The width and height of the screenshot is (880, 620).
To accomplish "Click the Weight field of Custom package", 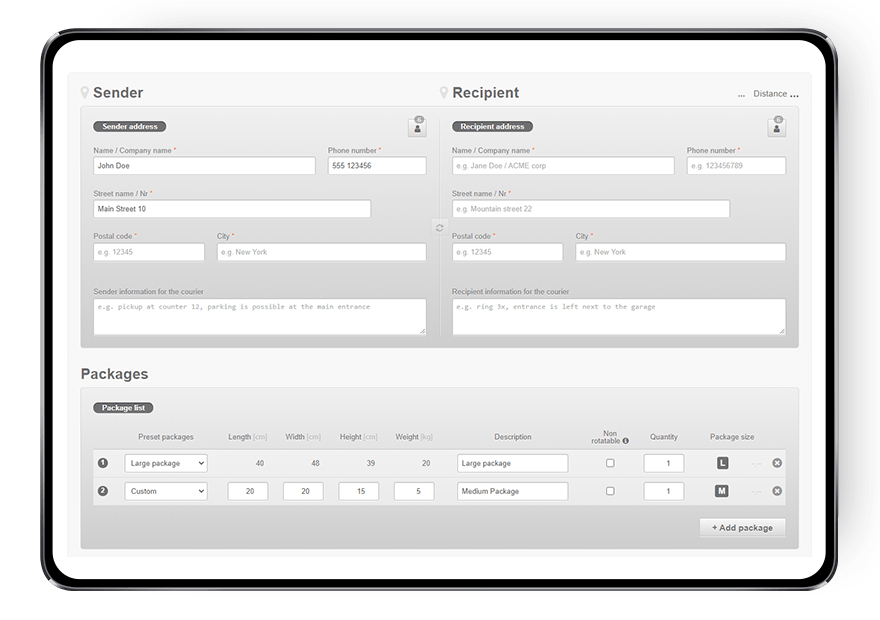I will (414, 491).
